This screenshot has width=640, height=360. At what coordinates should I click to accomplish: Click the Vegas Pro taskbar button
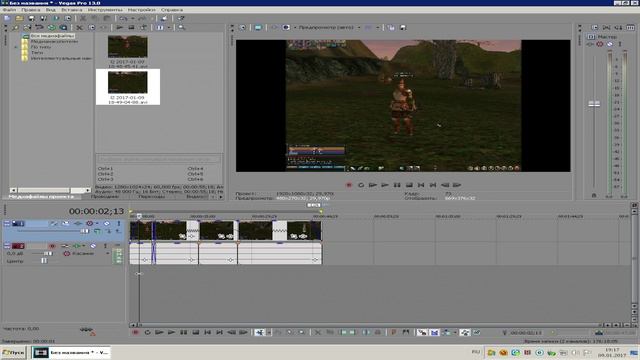(x=71, y=353)
